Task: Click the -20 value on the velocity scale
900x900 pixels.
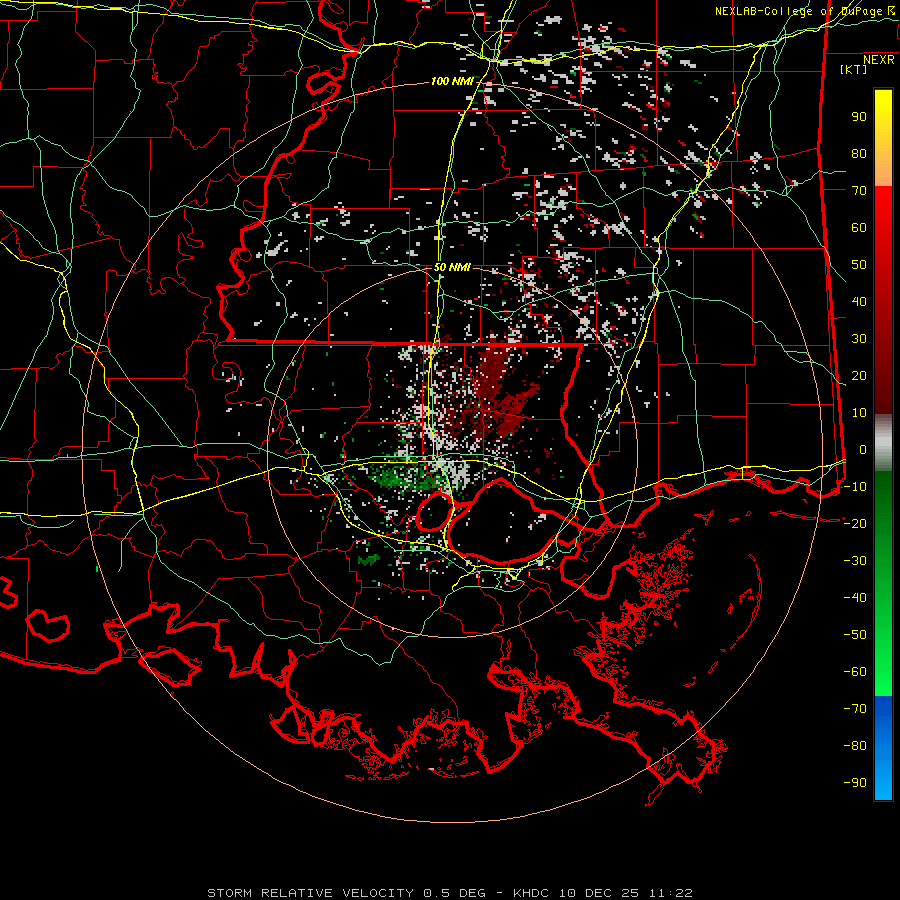Action: pyautogui.click(x=855, y=523)
